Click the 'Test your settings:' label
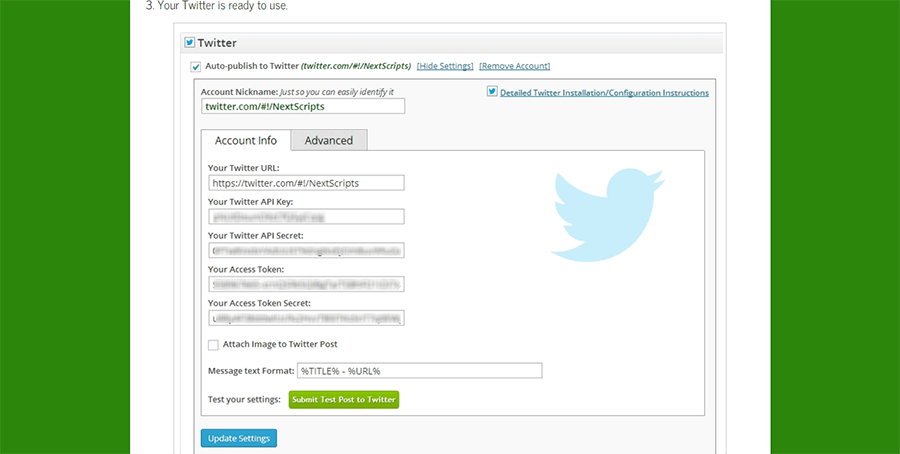The width and height of the screenshot is (900, 454). [x=244, y=399]
